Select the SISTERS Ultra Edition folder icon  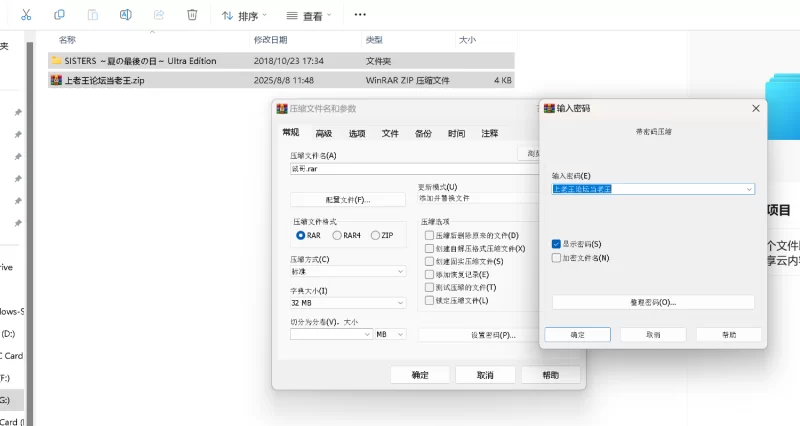pyautogui.click(x=56, y=61)
